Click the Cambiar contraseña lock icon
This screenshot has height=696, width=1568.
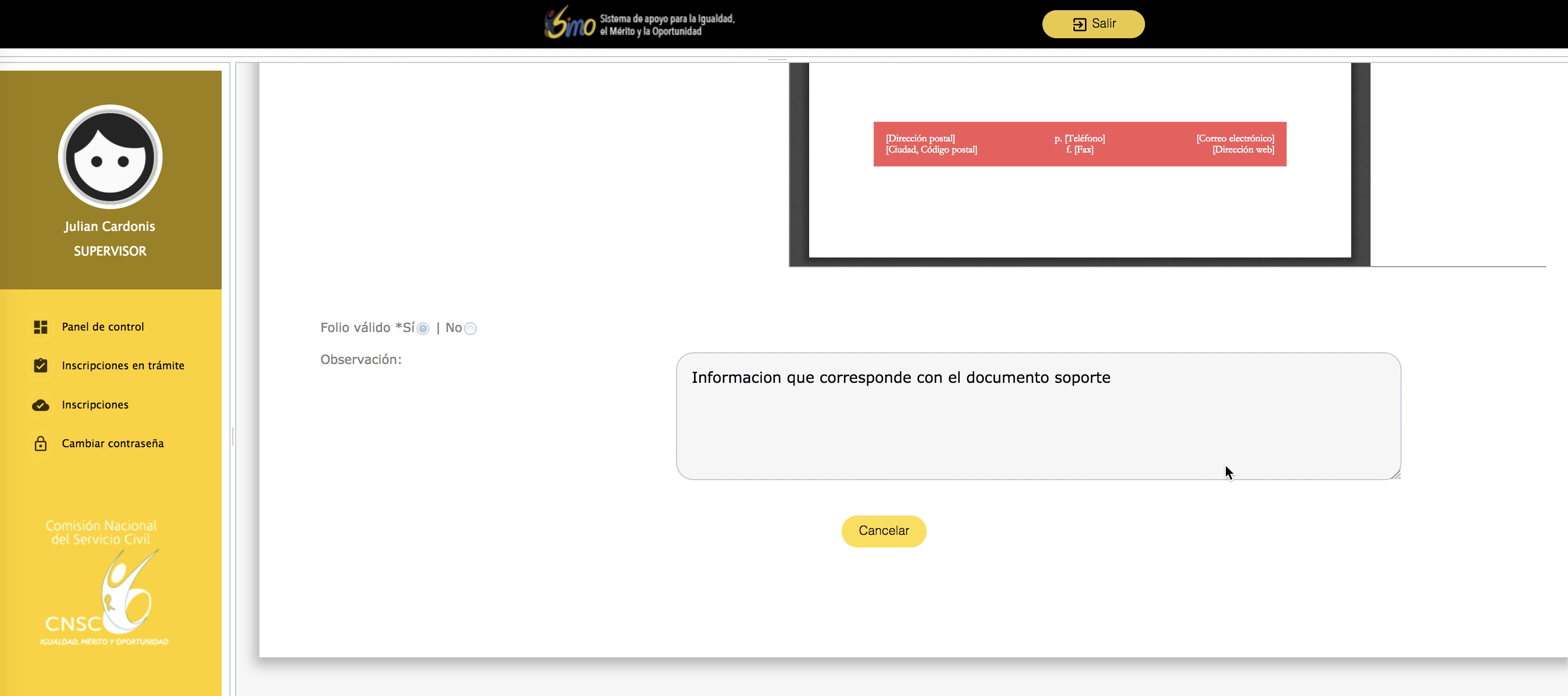[x=41, y=444]
